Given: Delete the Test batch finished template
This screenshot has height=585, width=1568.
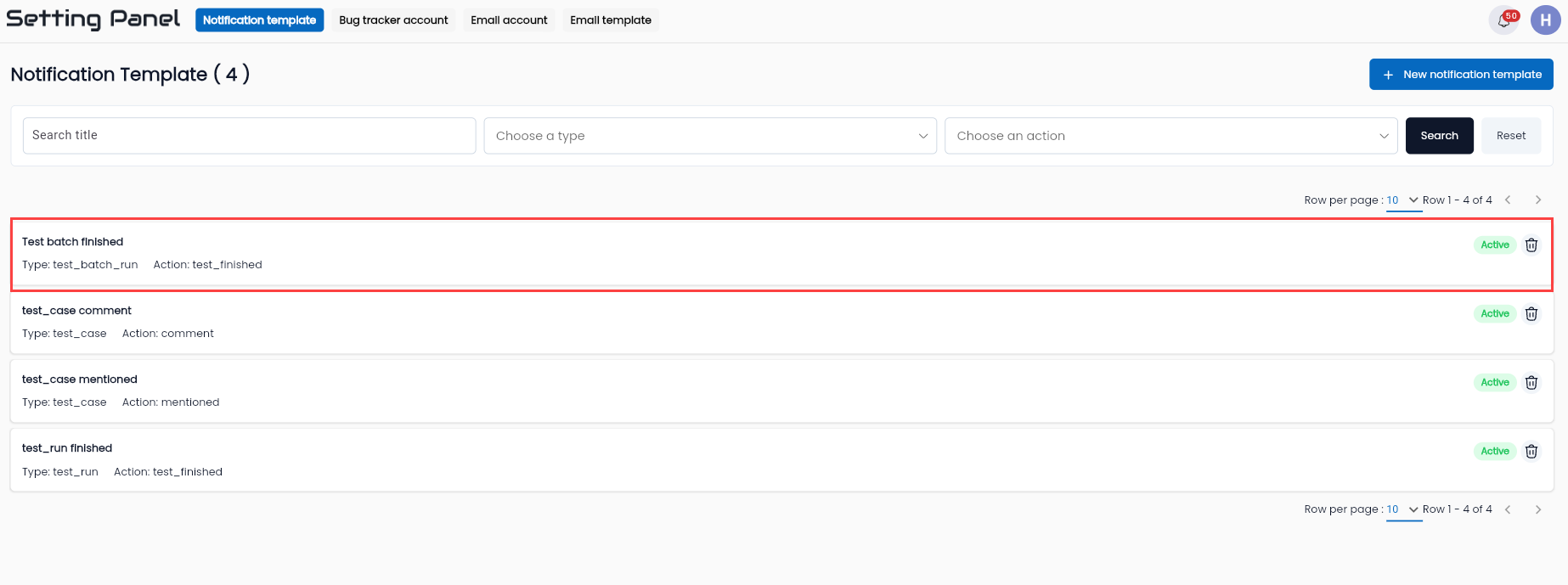Looking at the screenshot, I should 1531,245.
